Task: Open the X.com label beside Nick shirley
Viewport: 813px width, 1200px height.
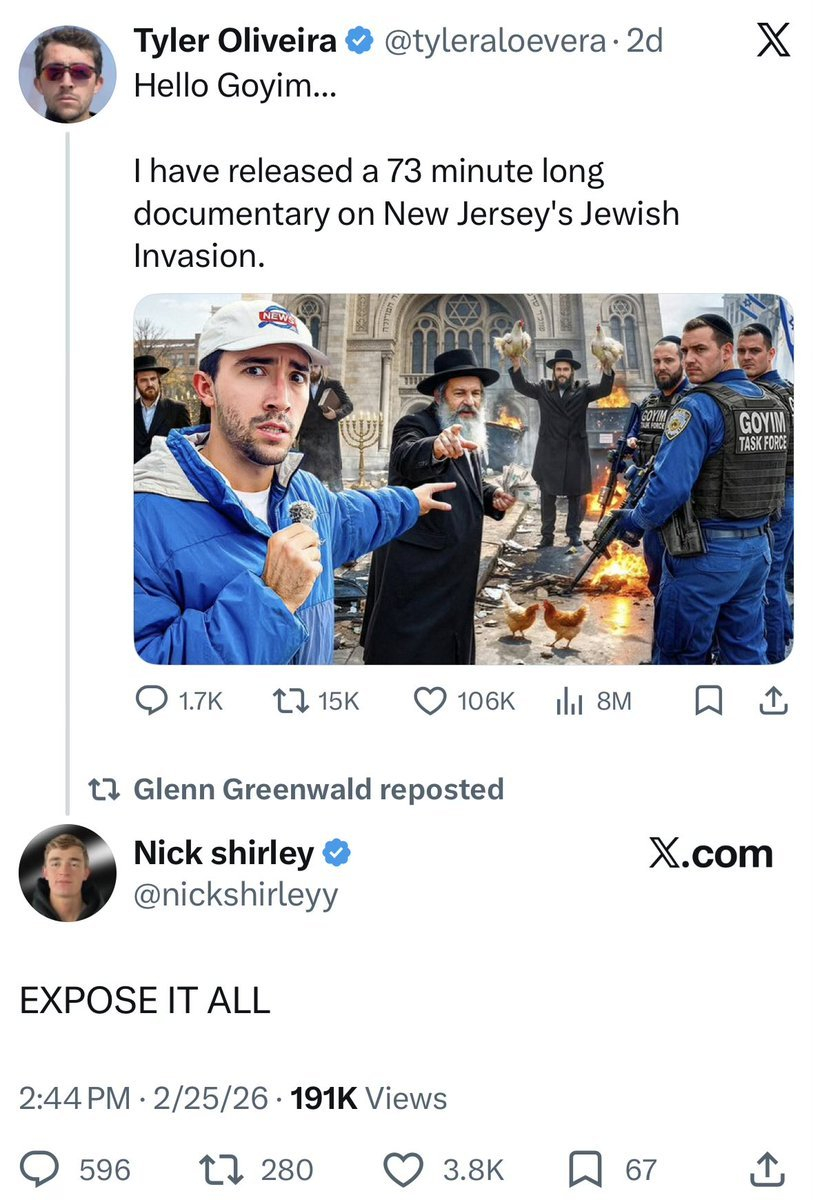Action: [711, 854]
